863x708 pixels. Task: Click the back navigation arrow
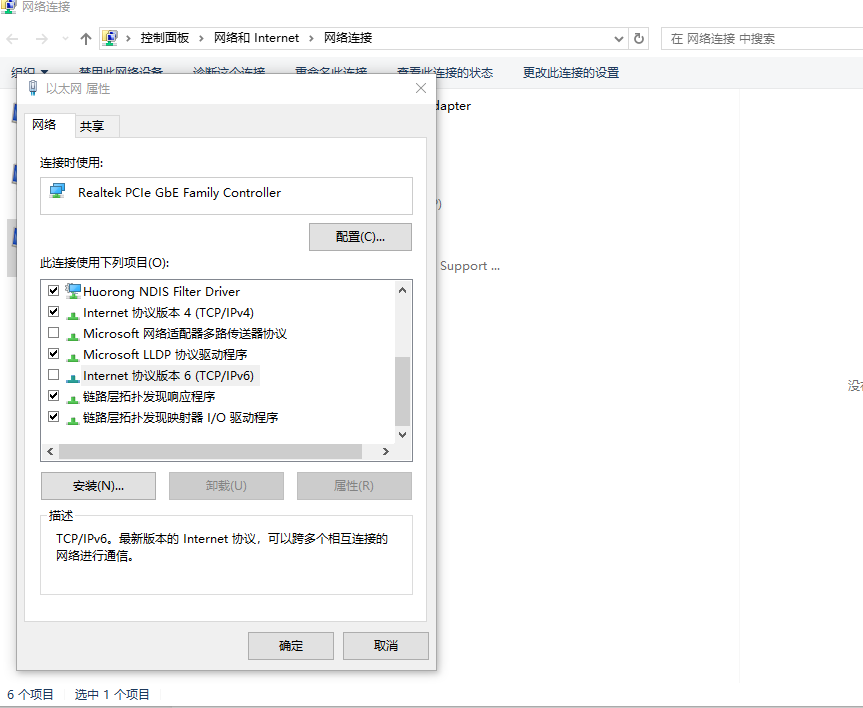(x=12, y=39)
